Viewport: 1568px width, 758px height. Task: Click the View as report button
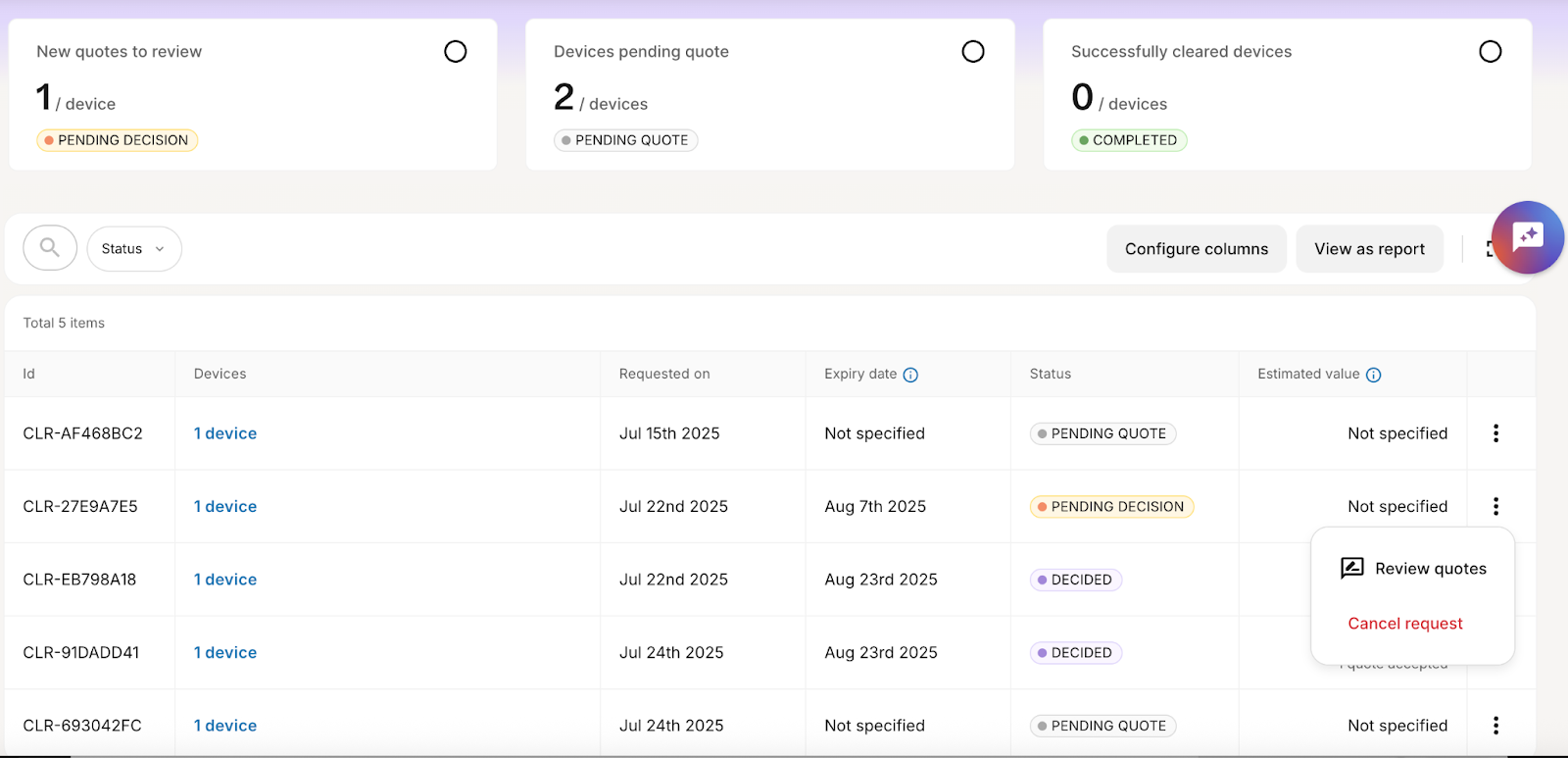click(x=1369, y=249)
